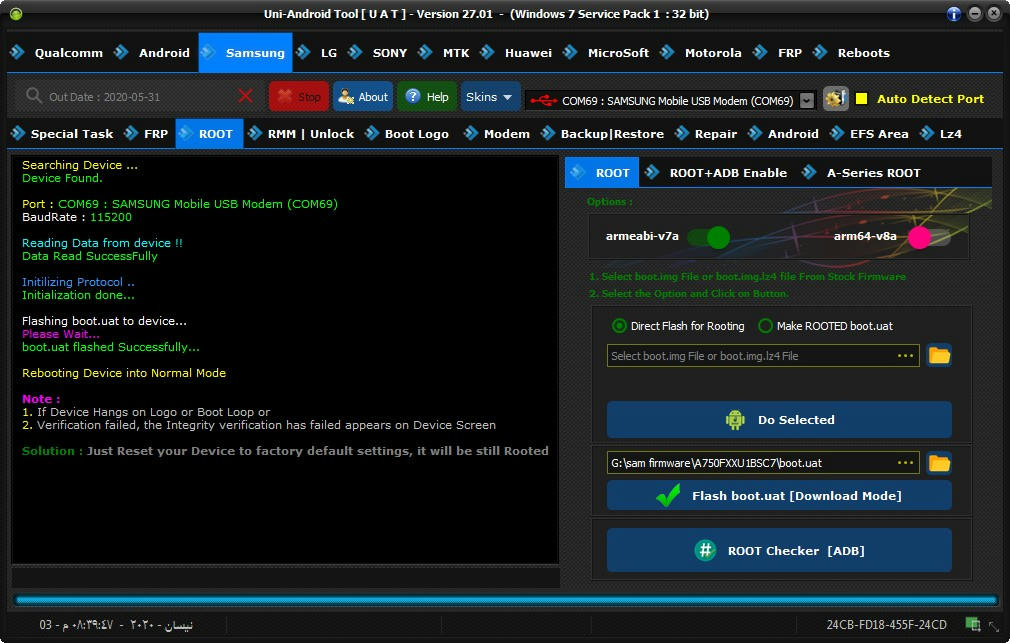
Task: Switch to ROOT+ADB Enable tab
Action: click(x=717, y=173)
